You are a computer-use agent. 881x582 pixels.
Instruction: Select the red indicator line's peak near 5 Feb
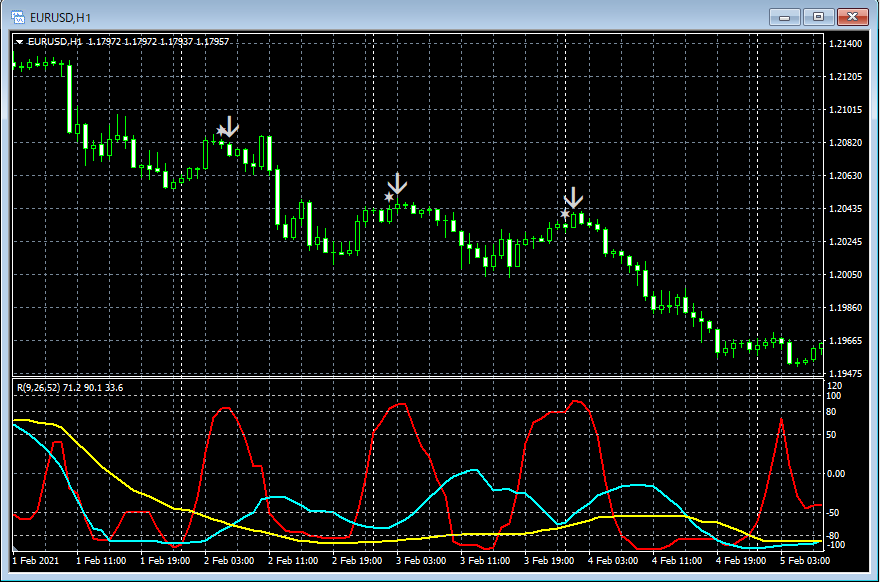pyautogui.click(x=781, y=419)
